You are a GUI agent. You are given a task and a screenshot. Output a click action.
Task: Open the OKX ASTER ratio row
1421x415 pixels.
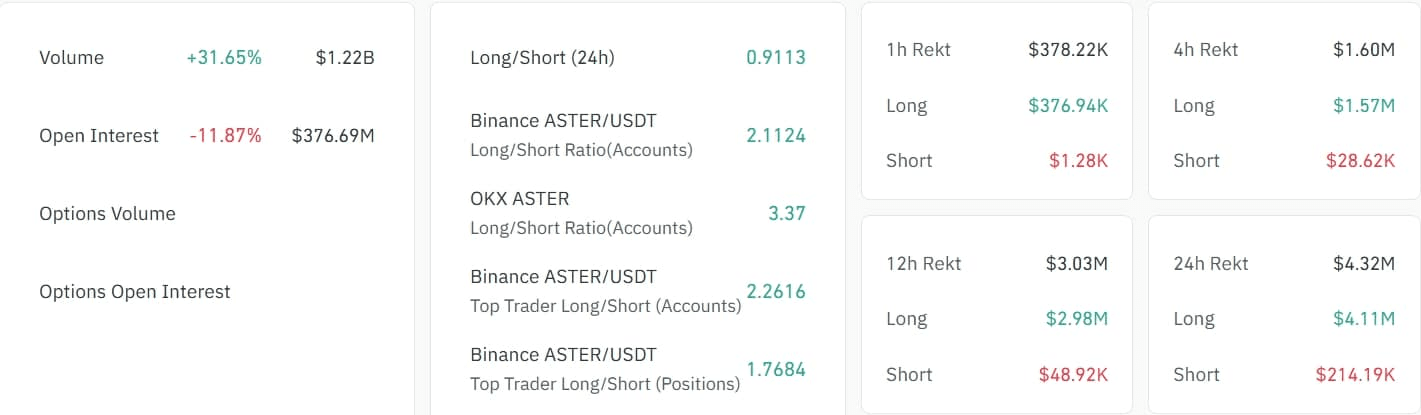click(x=519, y=199)
